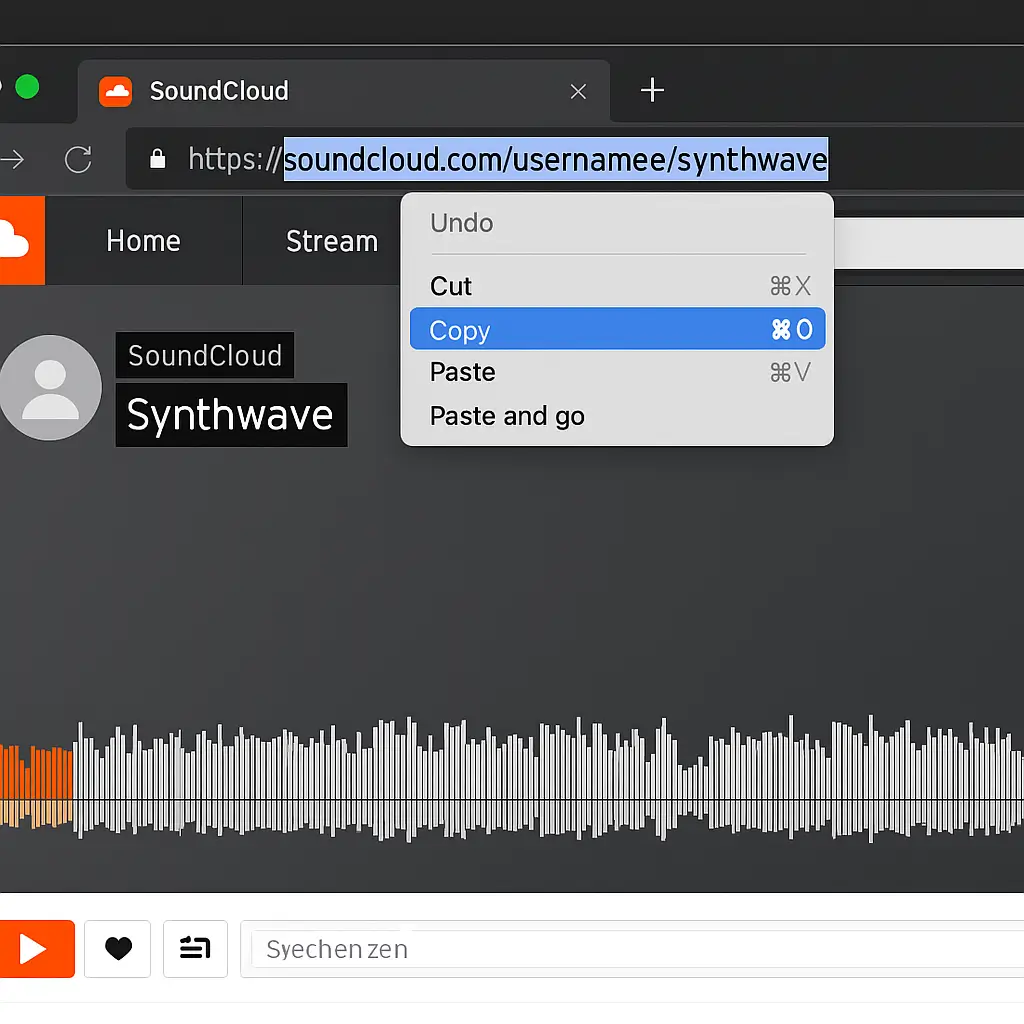The image size is (1024, 1024).
Task: Open a new browser tab
Action: click(652, 90)
